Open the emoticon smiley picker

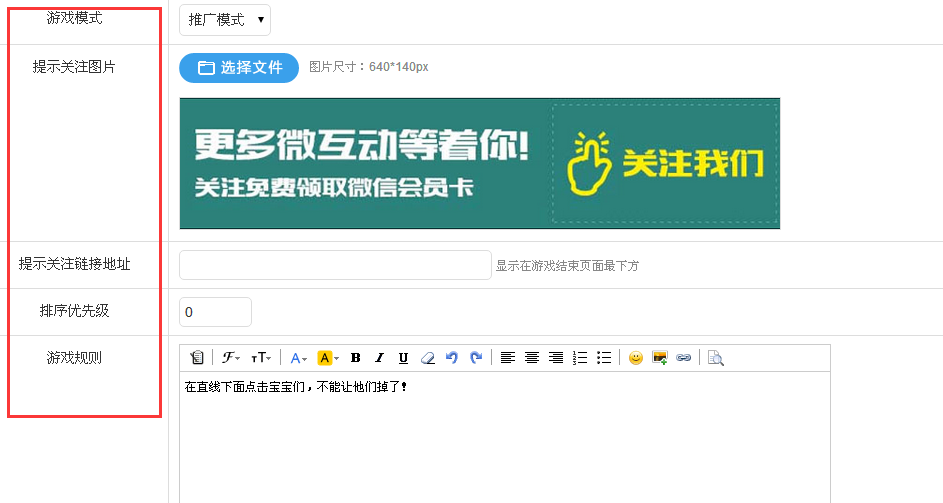[636, 358]
